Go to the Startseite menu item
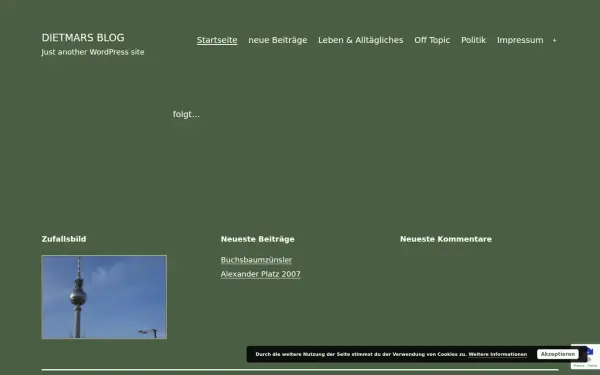 (217, 40)
